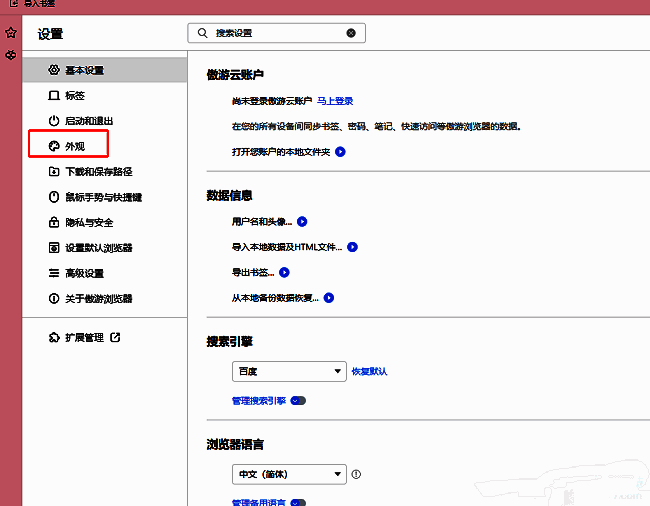This screenshot has height=506, width=650.
Task: Click the 下载和保存路径 folder icon
Action: 54,171
